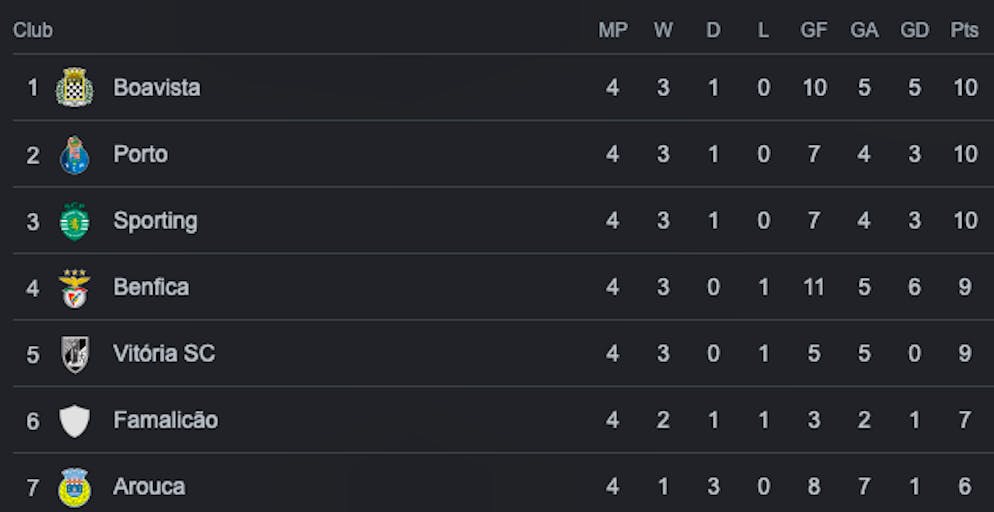Select the Sporting team name
The height and width of the screenshot is (512, 994).
click(155, 221)
